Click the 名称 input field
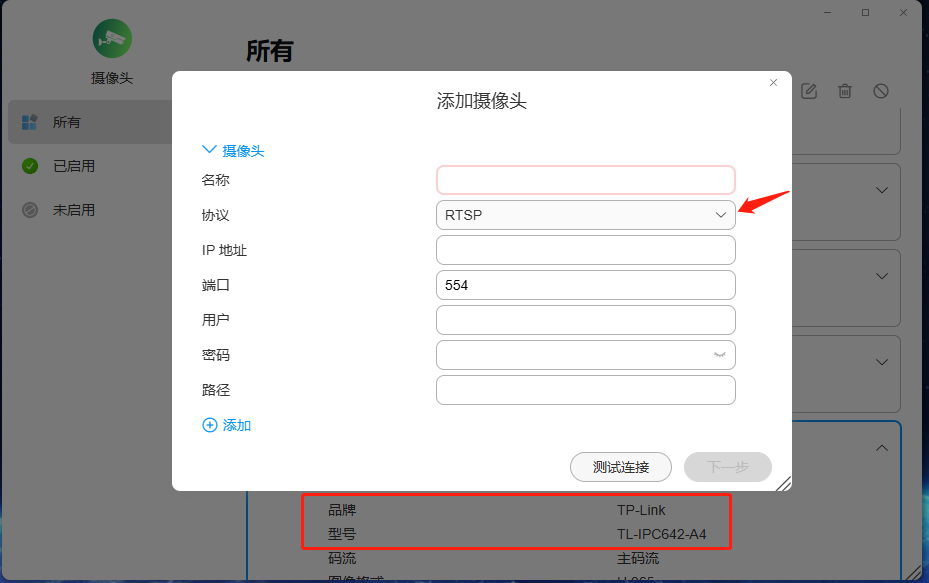This screenshot has width=929, height=583. [586, 180]
